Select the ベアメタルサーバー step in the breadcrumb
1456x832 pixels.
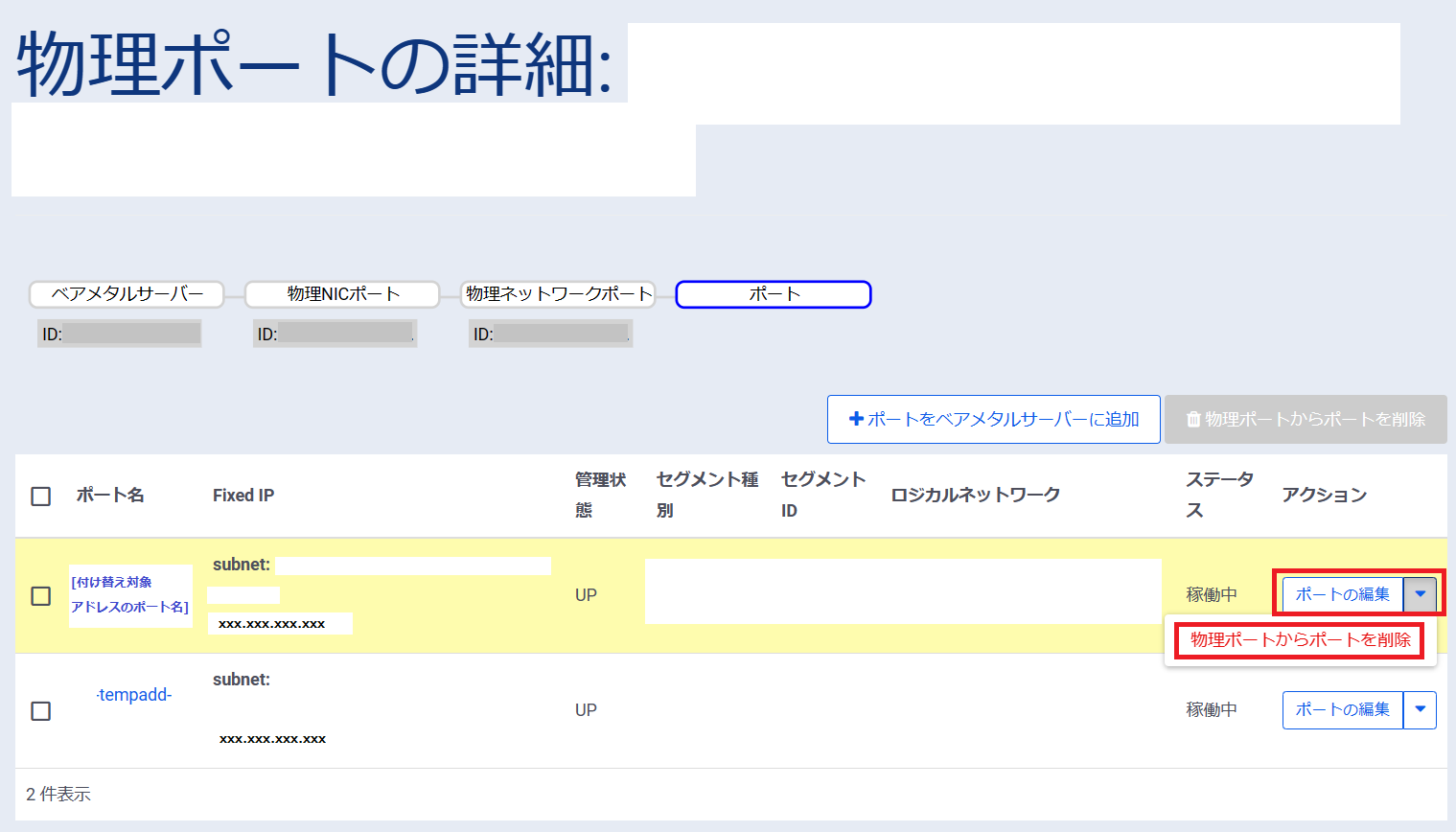(126, 294)
